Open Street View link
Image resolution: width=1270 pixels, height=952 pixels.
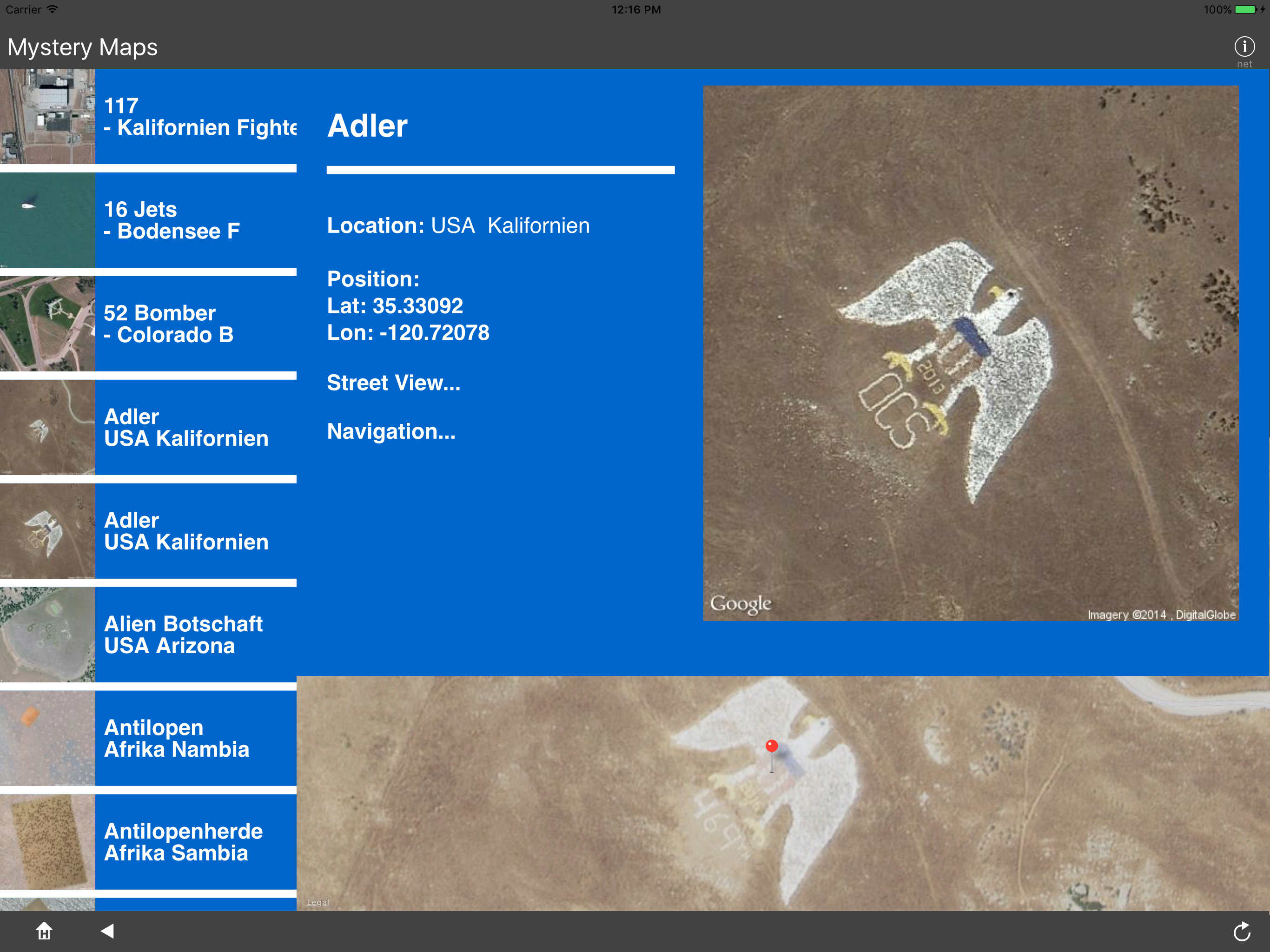[x=393, y=383]
